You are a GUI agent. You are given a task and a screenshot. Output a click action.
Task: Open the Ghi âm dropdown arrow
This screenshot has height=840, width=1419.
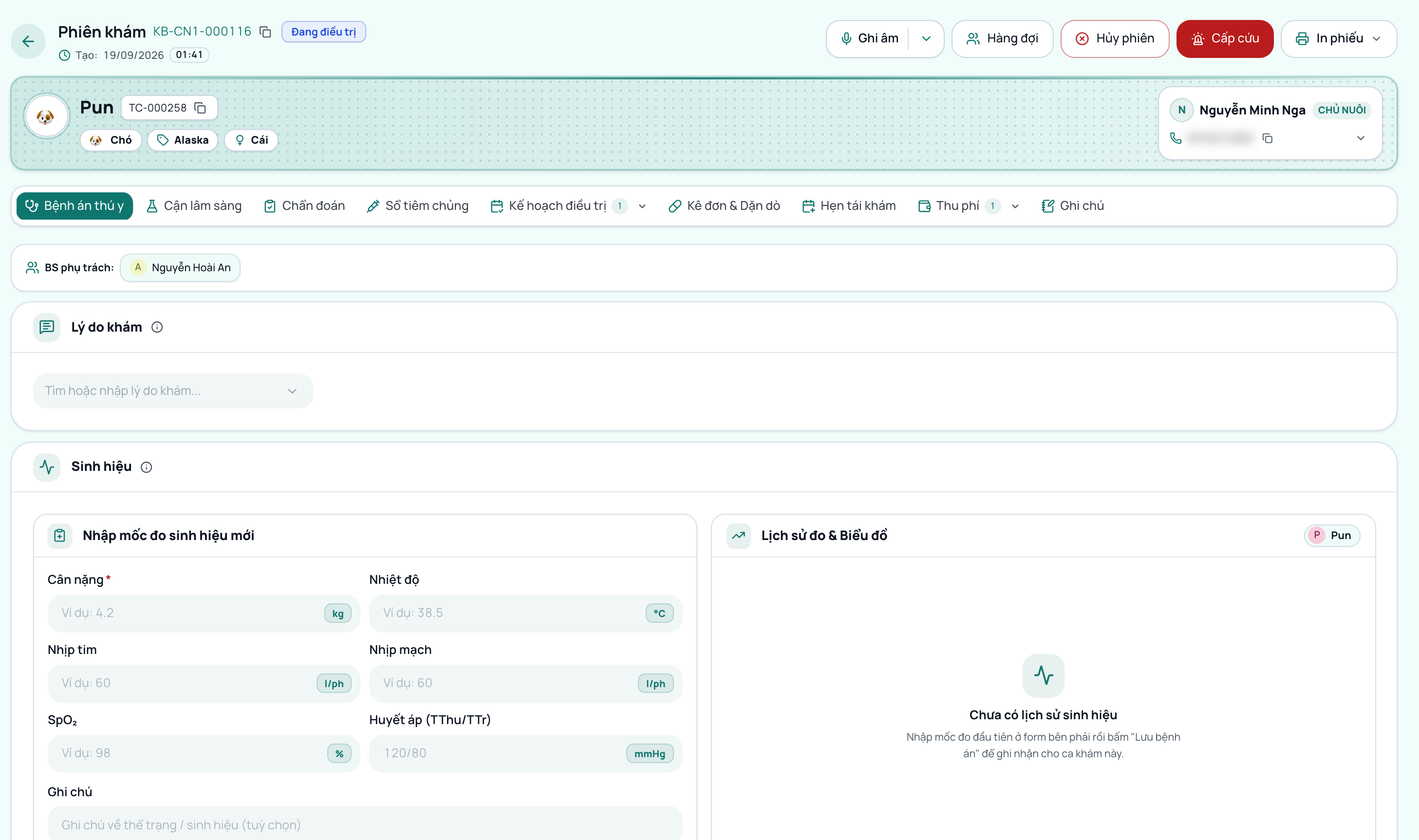pos(926,38)
